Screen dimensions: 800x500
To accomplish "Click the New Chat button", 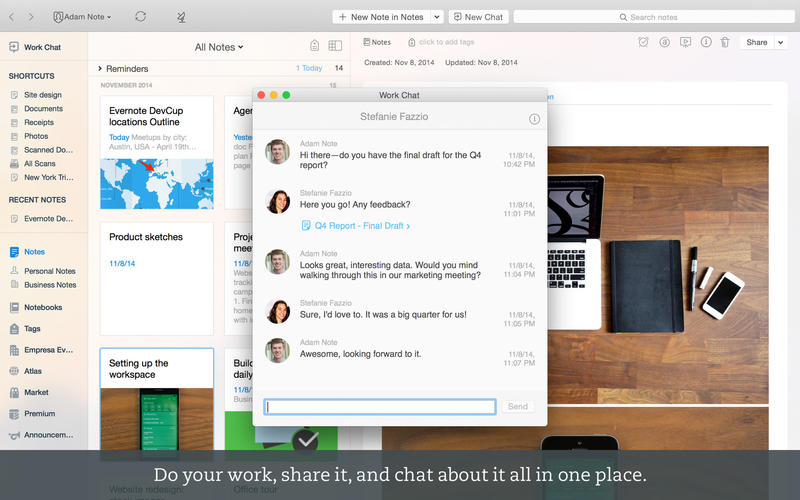I will pos(479,17).
